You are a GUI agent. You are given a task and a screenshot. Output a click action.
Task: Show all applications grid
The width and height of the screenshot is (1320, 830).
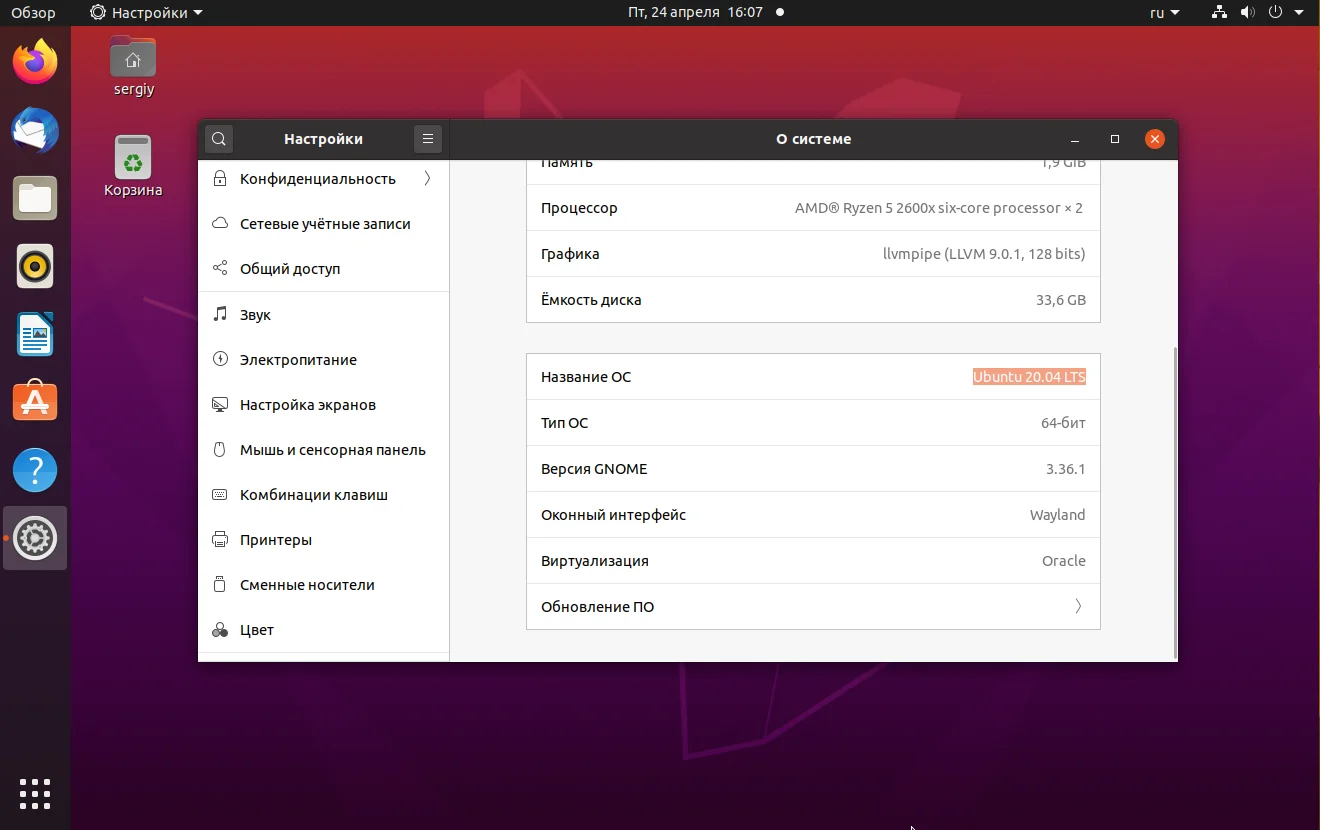(35, 793)
